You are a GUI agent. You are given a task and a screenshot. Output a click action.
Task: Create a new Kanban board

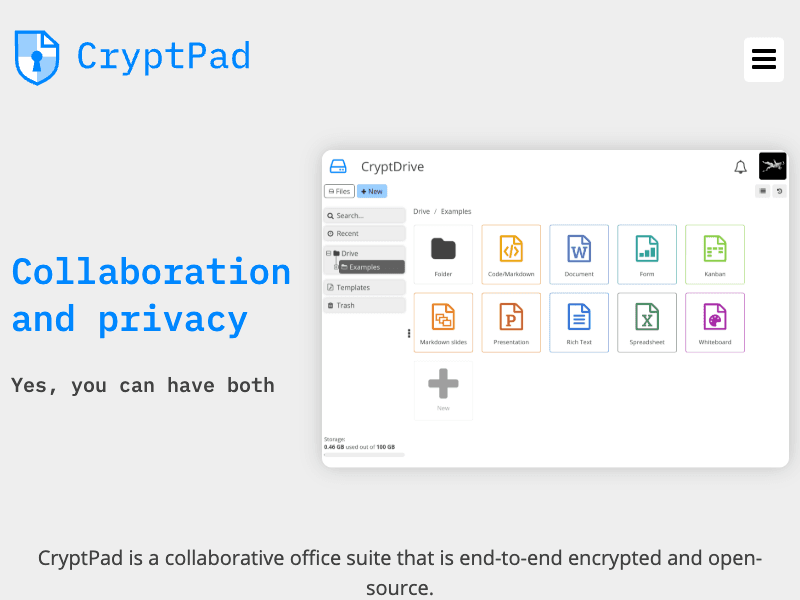point(715,254)
